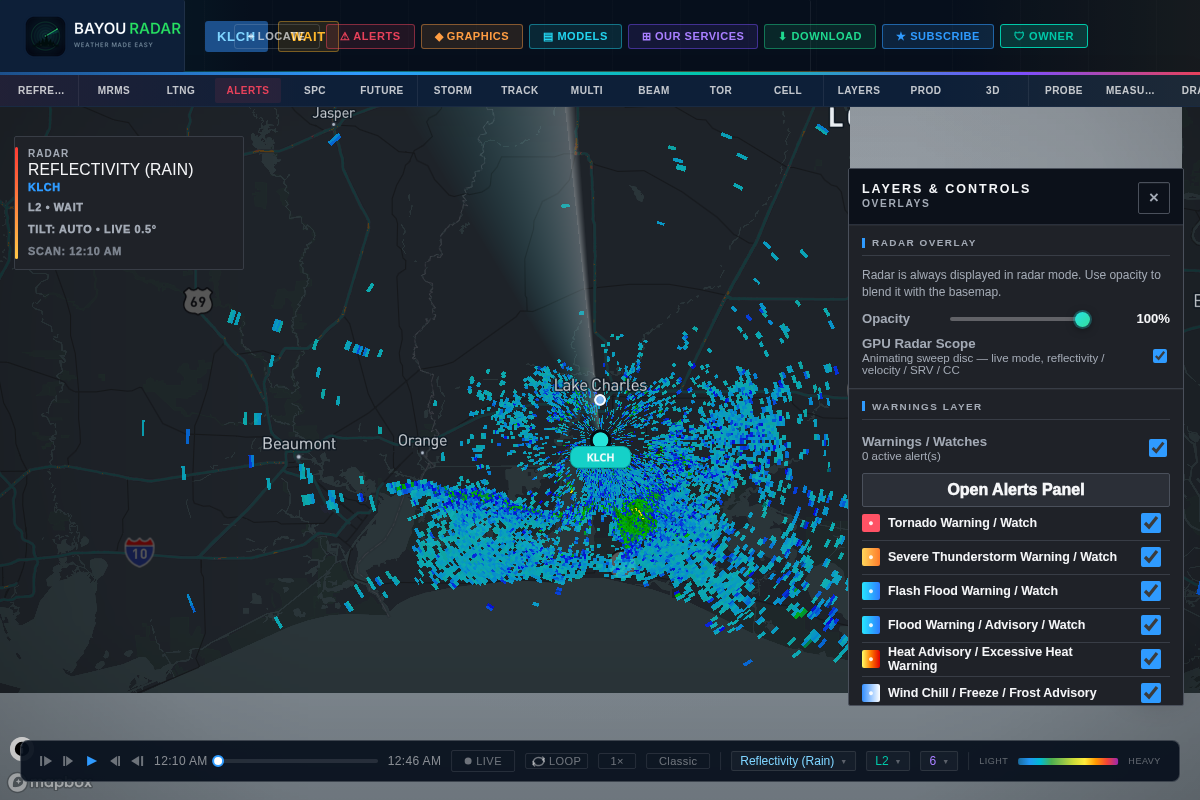Image resolution: width=1200 pixels, height=800 pixels.
Task: Uncheck the Warnings / Watches layer checkbox
Action: (1158, 448)
